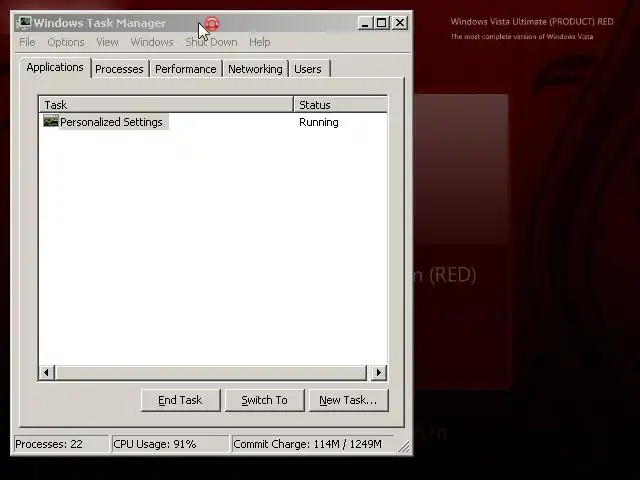Click the End Task button
Viewport: 640px width, 480px height.
180,400
